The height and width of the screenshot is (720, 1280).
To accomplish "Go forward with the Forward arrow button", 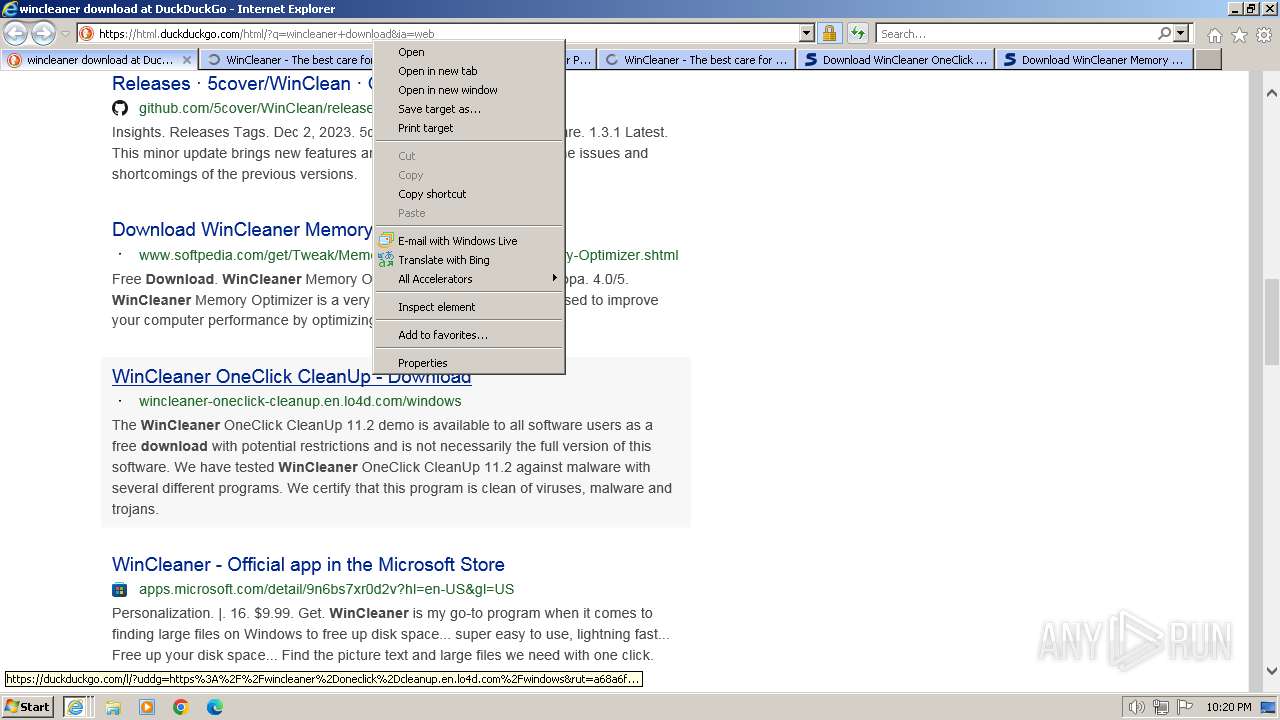I will coord(43,33).
